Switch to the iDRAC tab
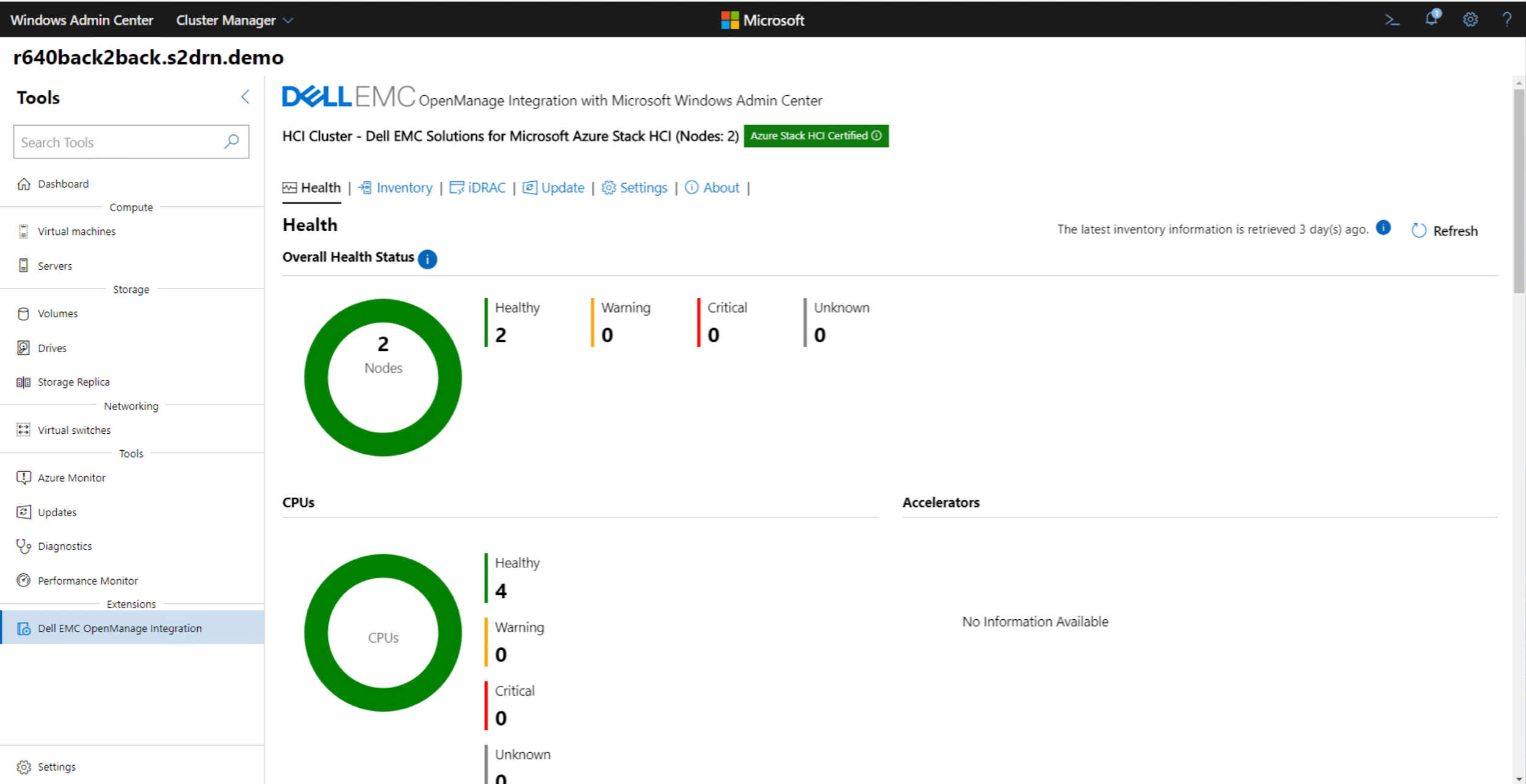The image size is (1526, 784). pyautogui.click(x=477, y=188)
